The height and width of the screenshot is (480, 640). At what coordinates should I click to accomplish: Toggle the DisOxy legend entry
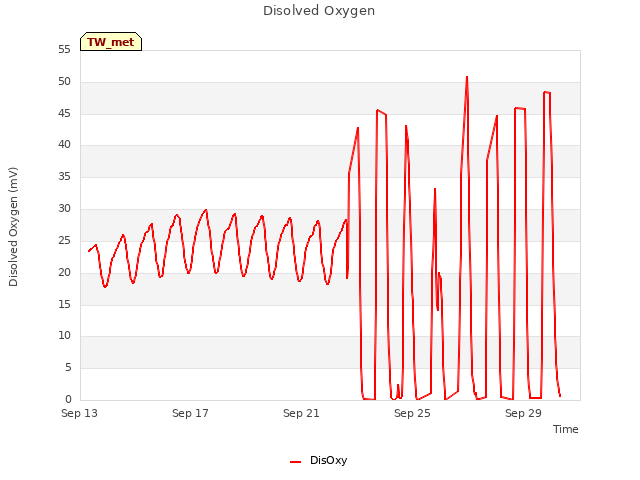(319, 460)
